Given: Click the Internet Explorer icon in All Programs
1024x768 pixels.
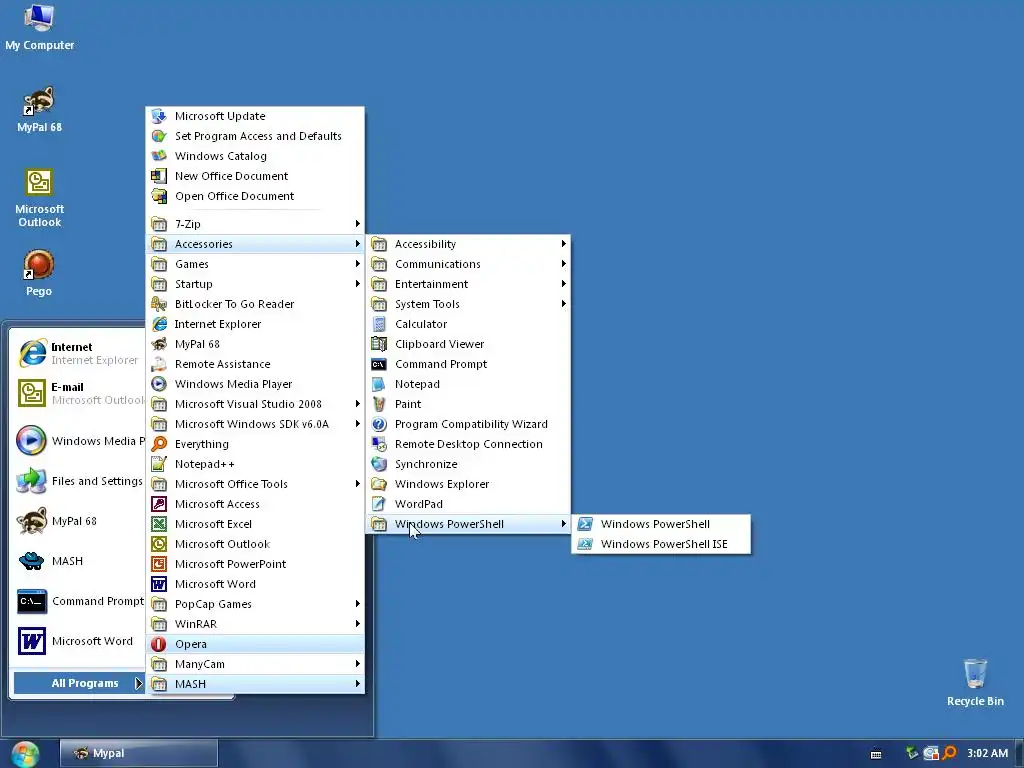Looking at the screenshot, I should coord(159,324).
